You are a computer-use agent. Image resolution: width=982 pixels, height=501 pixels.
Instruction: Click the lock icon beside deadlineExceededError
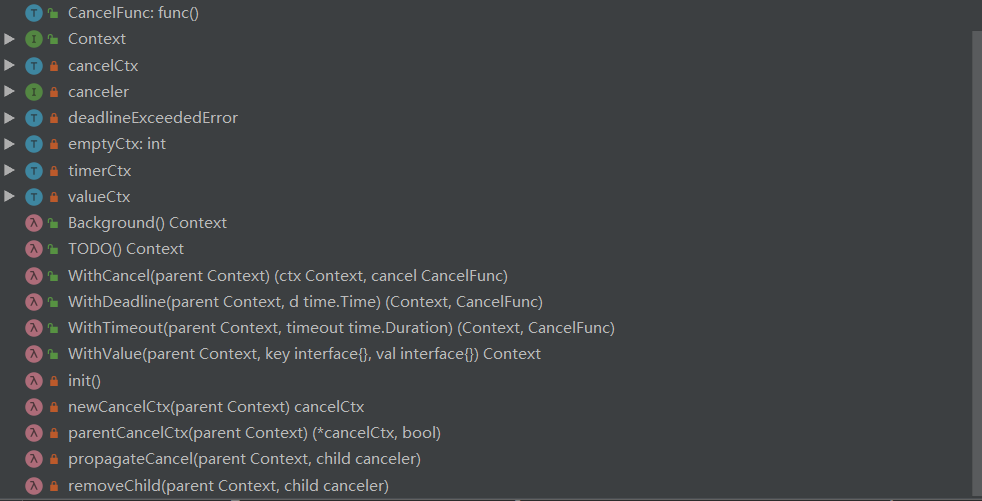point(54,118)
